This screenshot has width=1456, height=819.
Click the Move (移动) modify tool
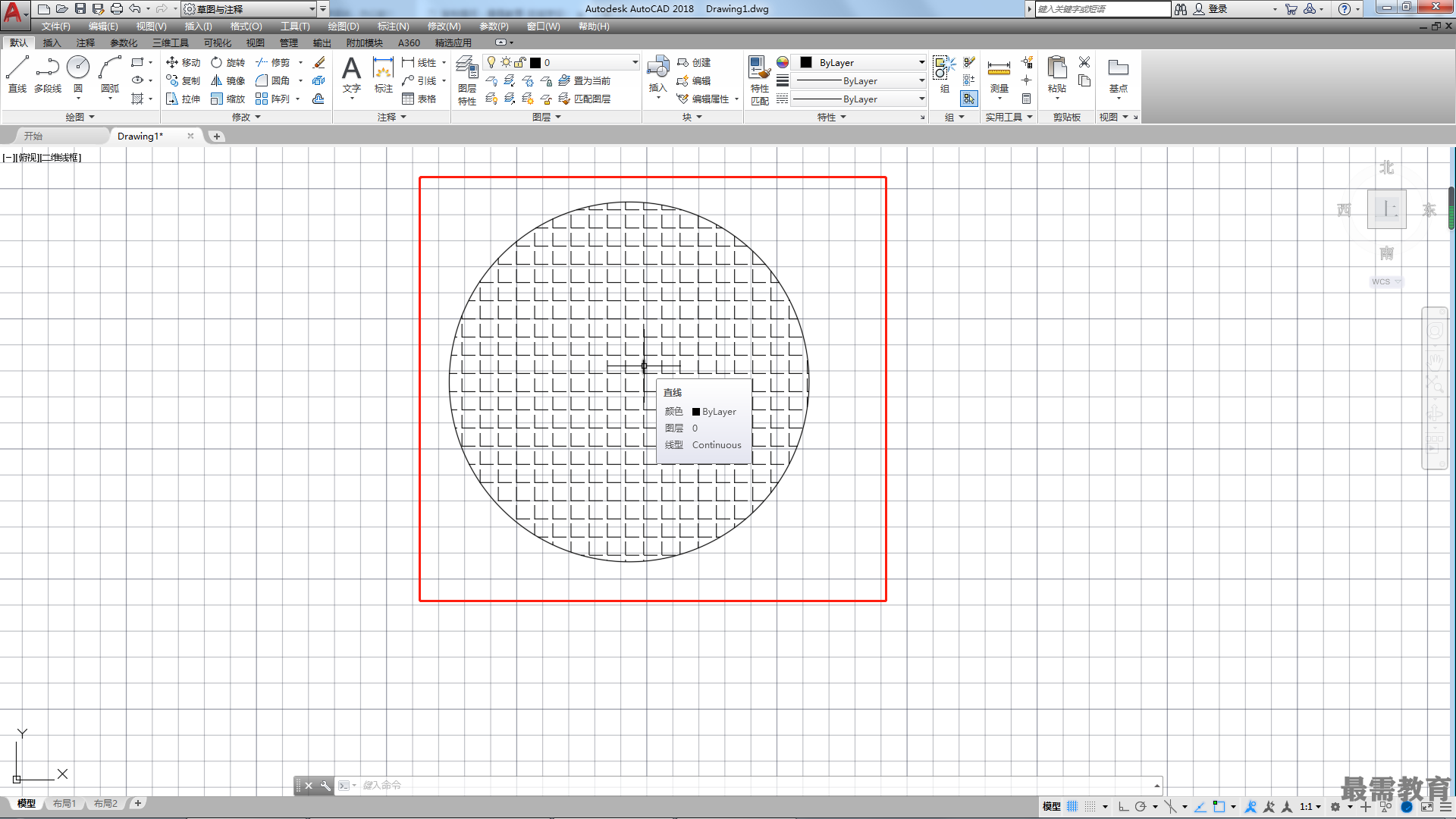coord(183,62)
